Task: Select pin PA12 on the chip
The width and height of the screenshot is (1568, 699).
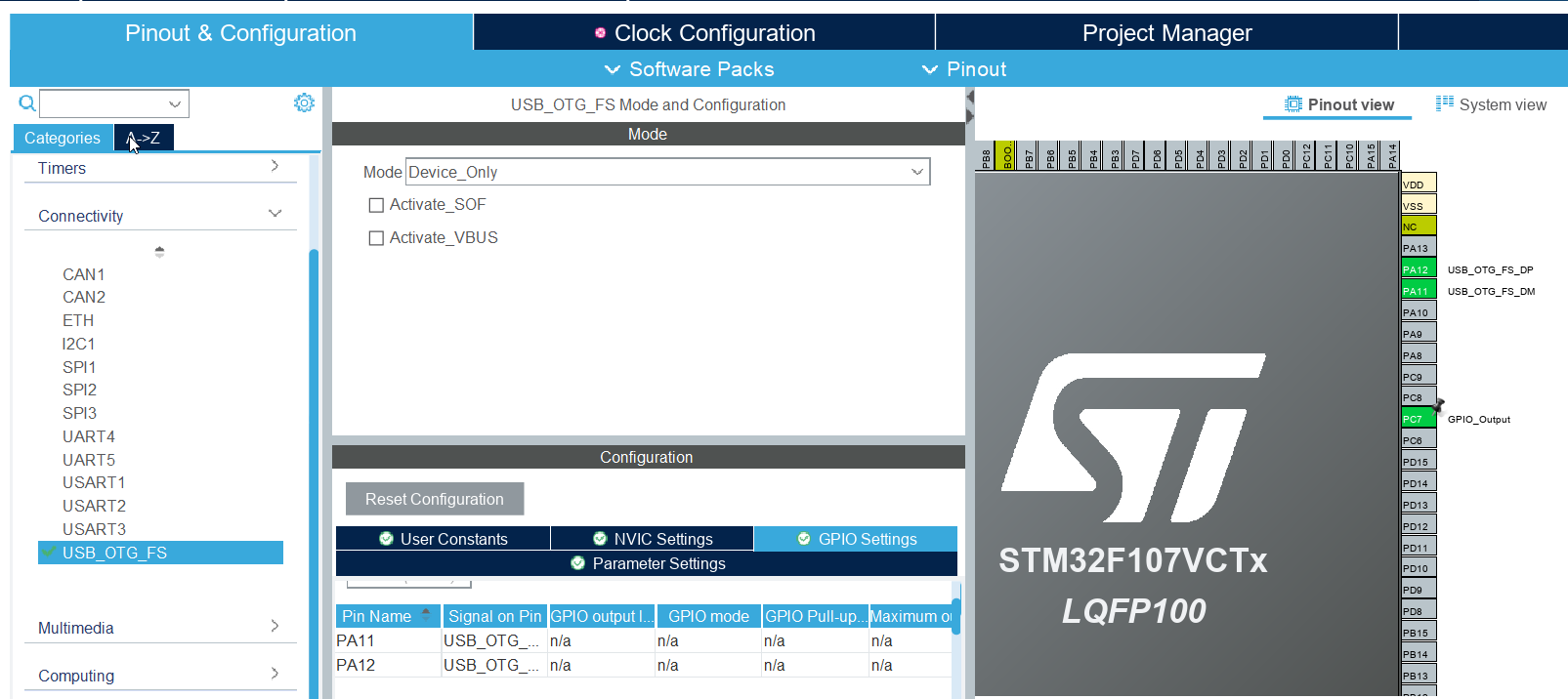Action: click(x=1419, y=269)
